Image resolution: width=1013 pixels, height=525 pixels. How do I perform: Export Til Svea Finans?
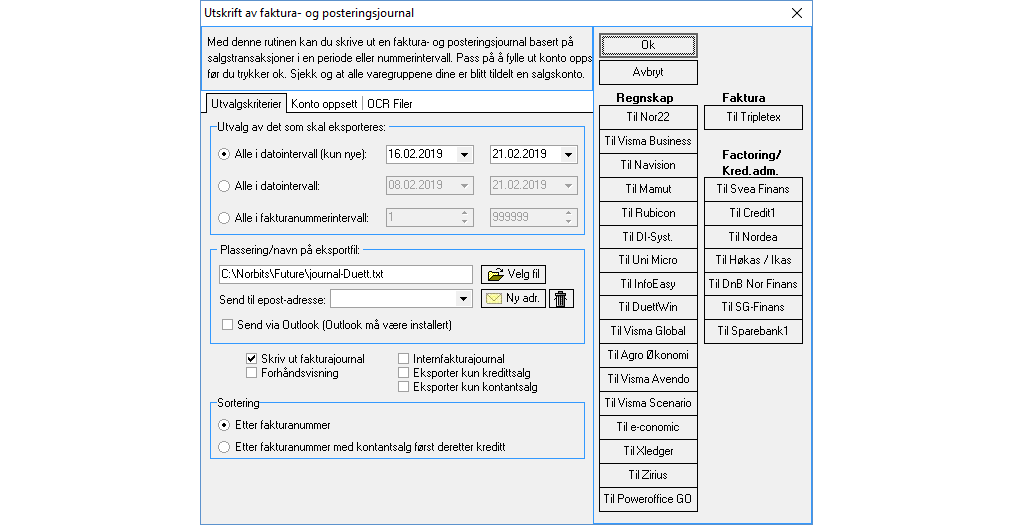753,189
